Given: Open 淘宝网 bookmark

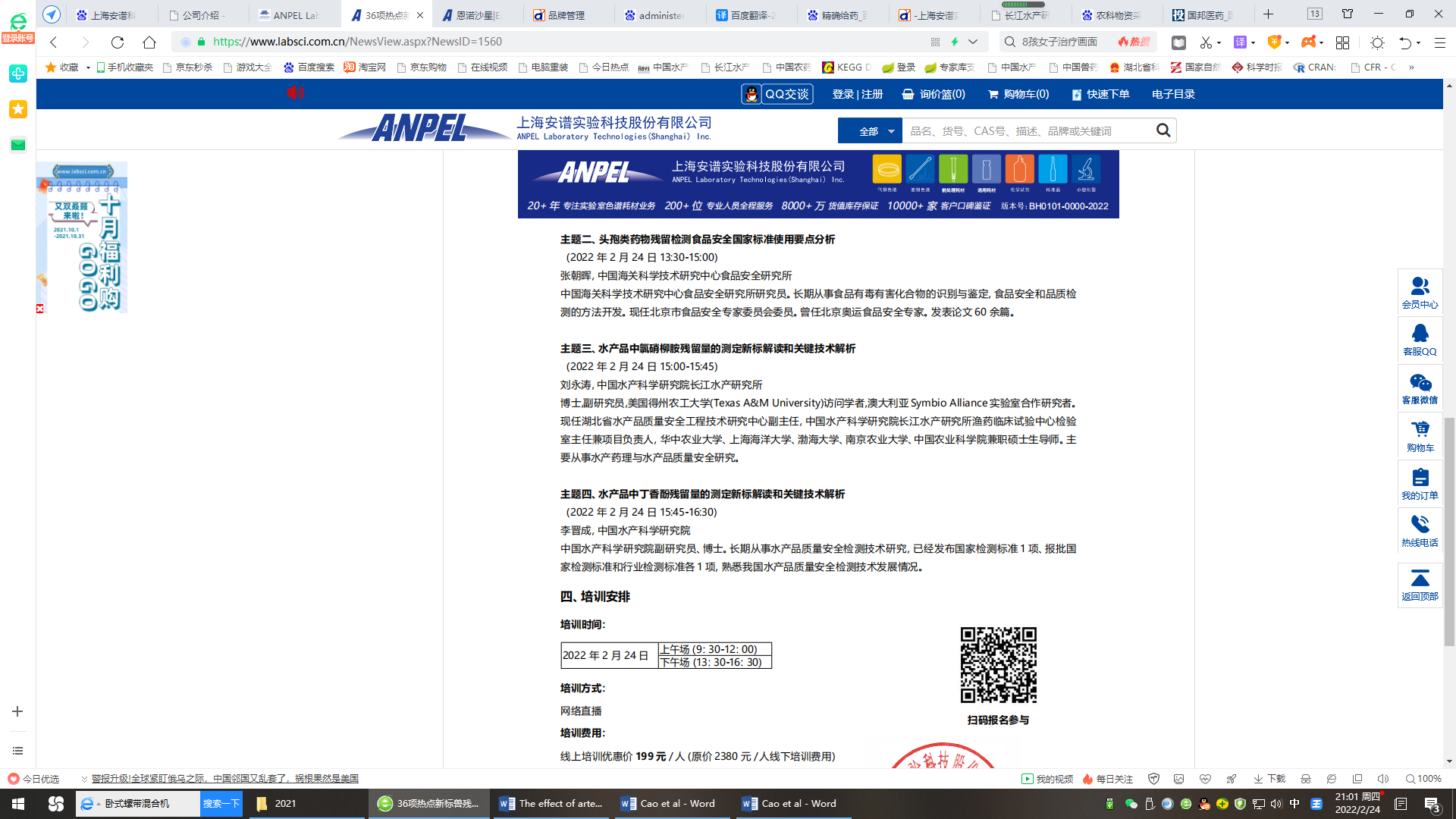Looking at the screenshot, I should click(365, 67).
